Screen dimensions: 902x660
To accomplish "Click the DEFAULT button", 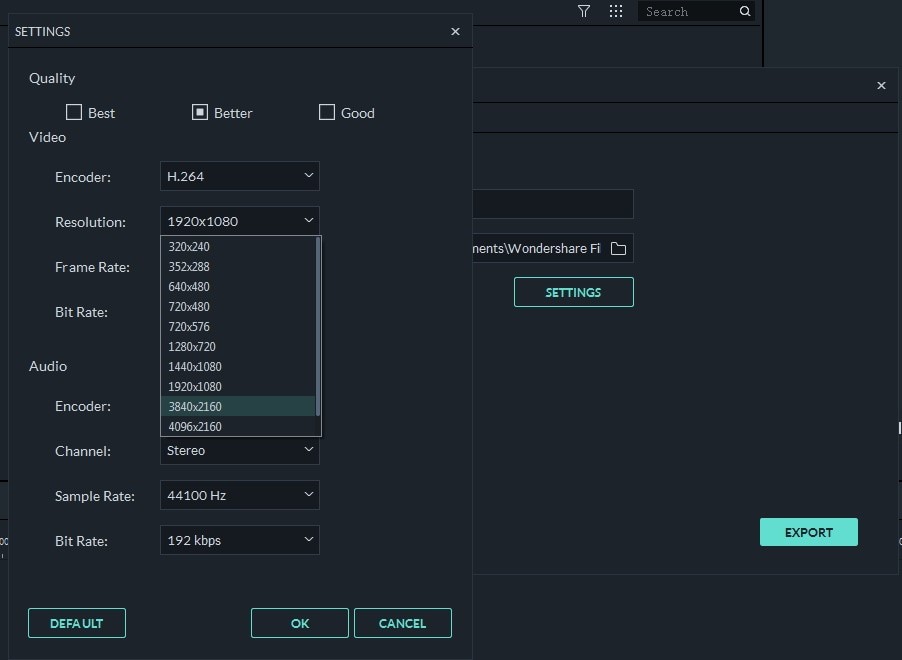I will pos(77,623).
